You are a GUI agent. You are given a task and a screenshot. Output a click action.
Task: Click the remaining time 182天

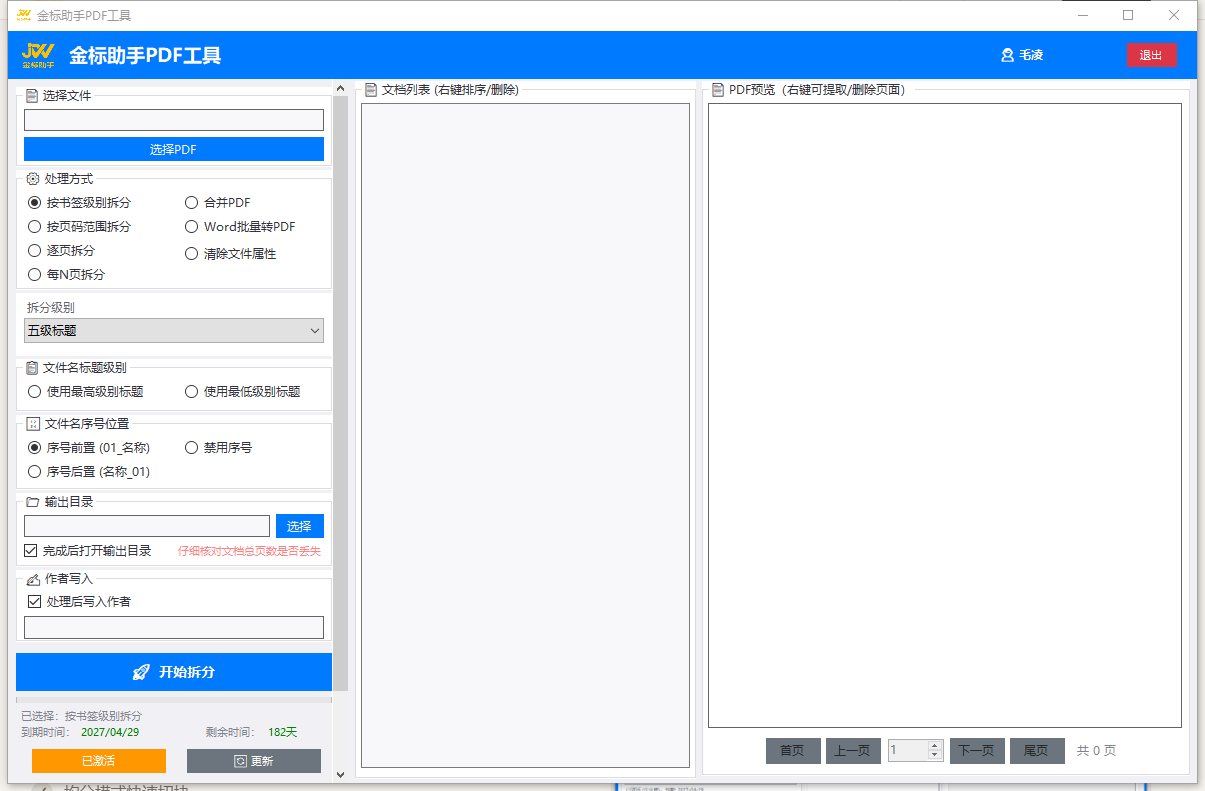[283, 732]
